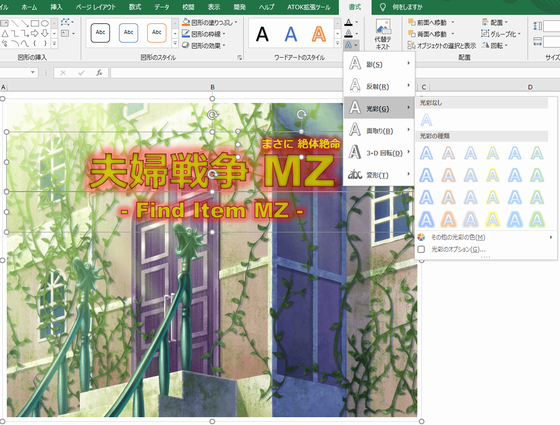Select the straight line shape
Viewport: 560px width, 425px height.
tap(15, 24)
